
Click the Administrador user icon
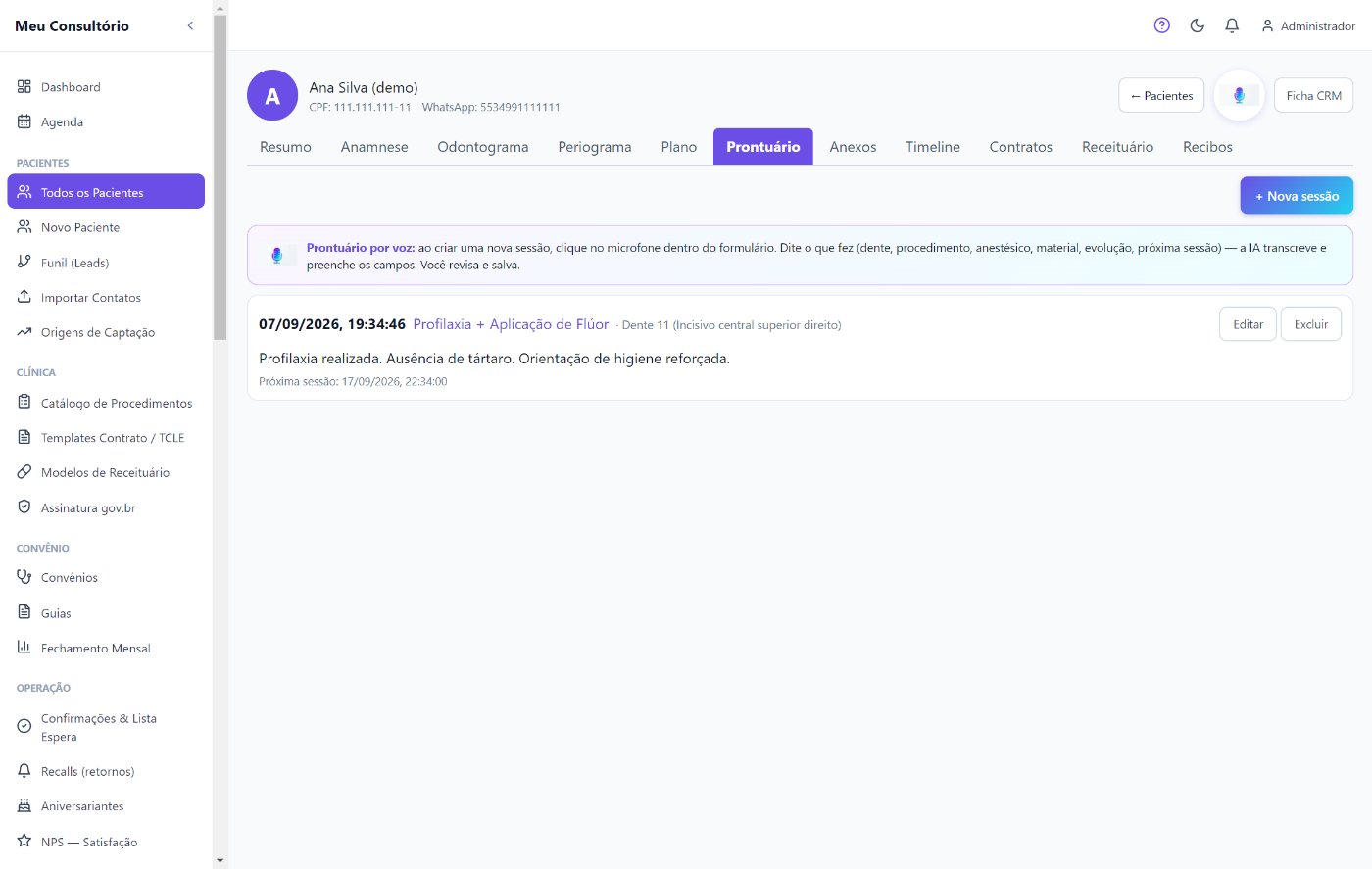pyautogui.click(x=1267, y=26)
